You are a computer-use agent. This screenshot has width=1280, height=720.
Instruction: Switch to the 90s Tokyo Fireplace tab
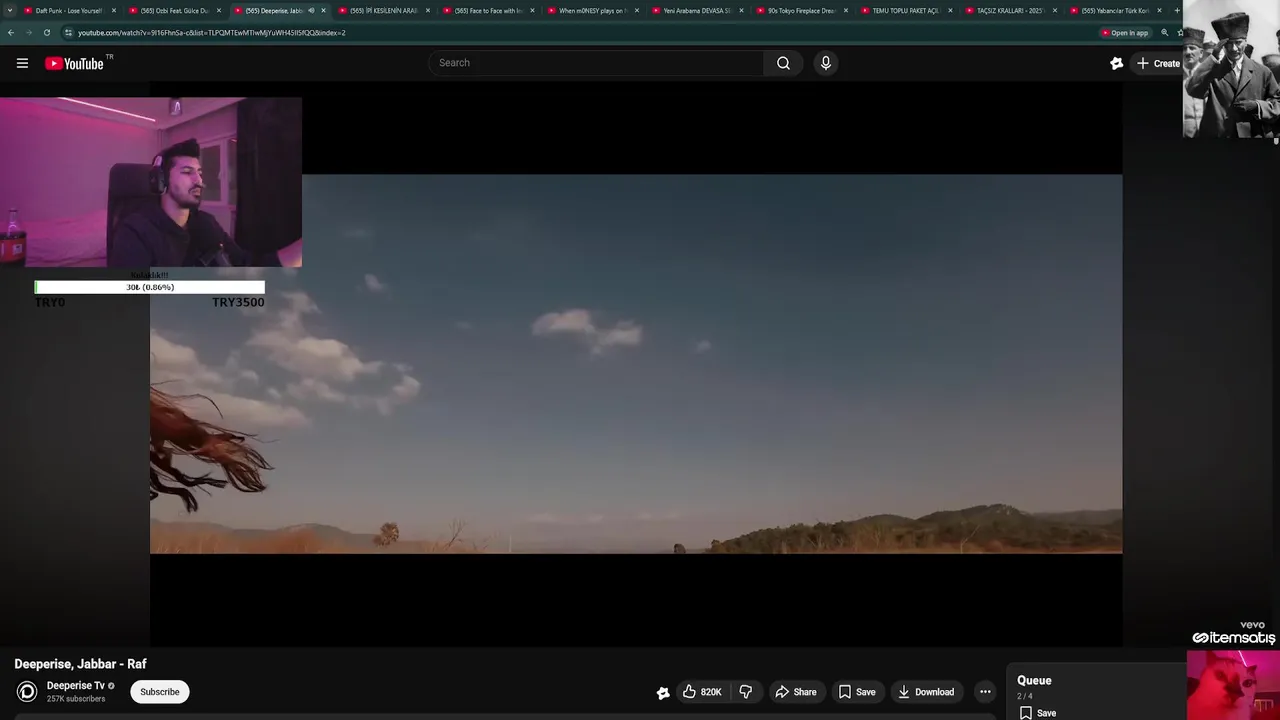pos(802,11)
